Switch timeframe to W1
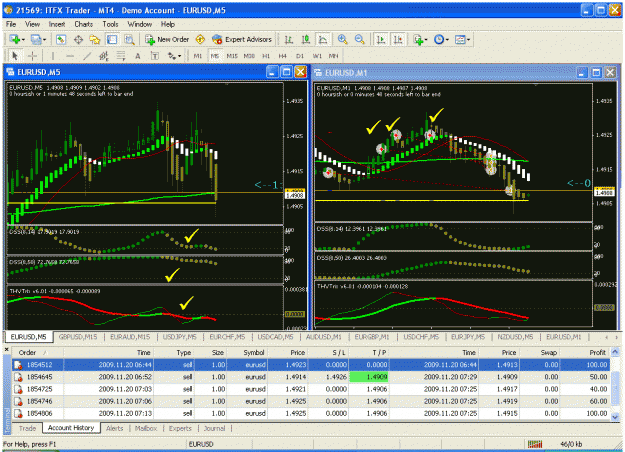The image size is (625, 452). [317, 56]
